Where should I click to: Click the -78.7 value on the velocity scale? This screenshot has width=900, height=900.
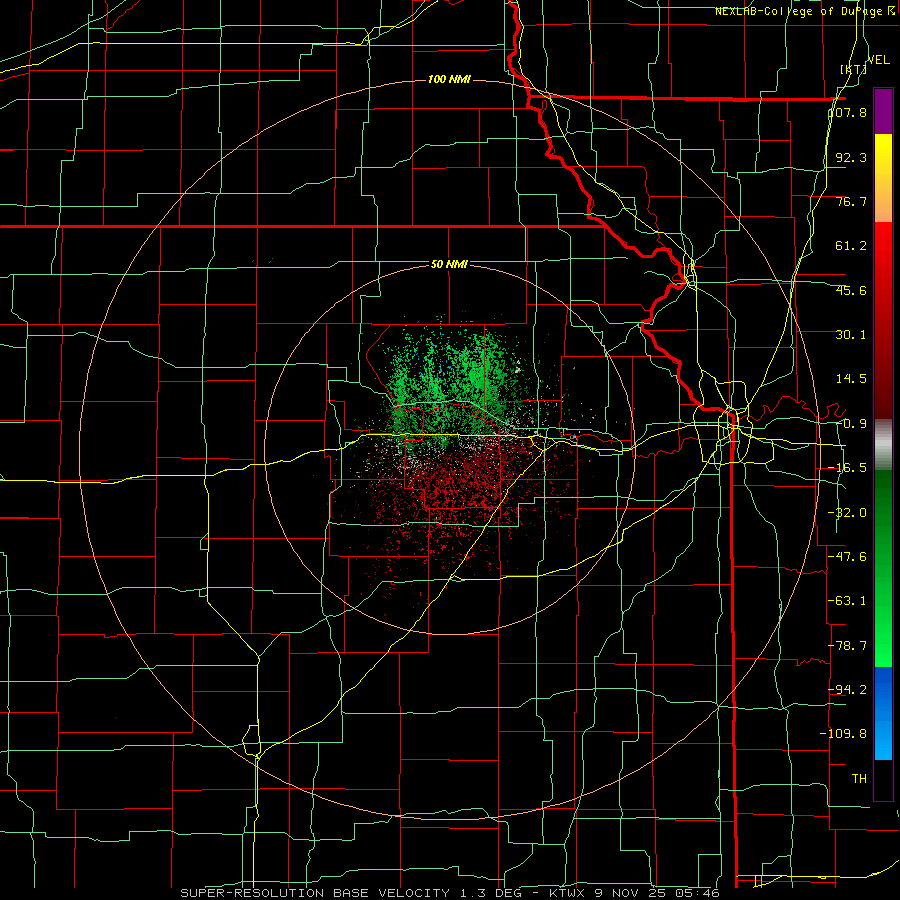[847, 646]
